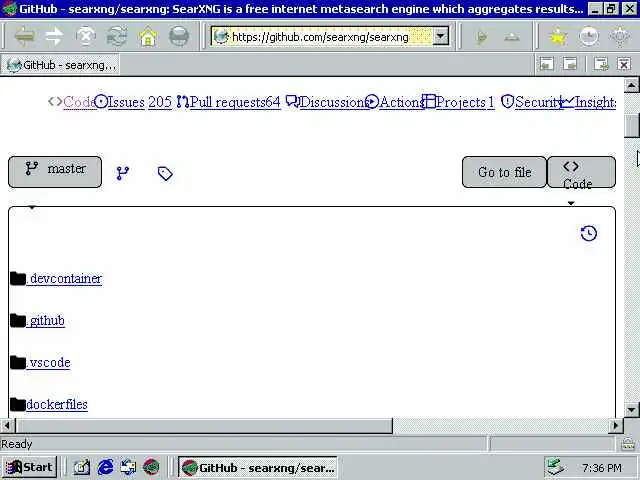
Task: Expand the Code clone dropdown button
Action: (581, 172)
